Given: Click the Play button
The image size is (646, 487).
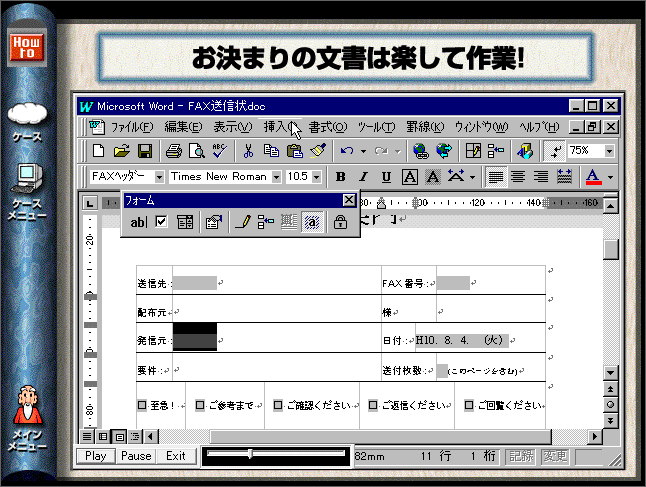Looking at the screenshot, I should (96, 456).
